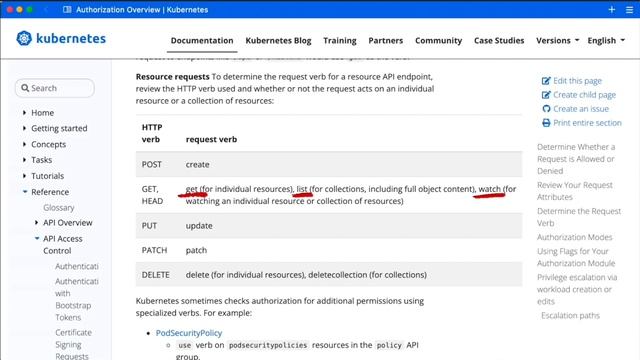
Task: Open the Community nav item
Action: tap(438, 40)
